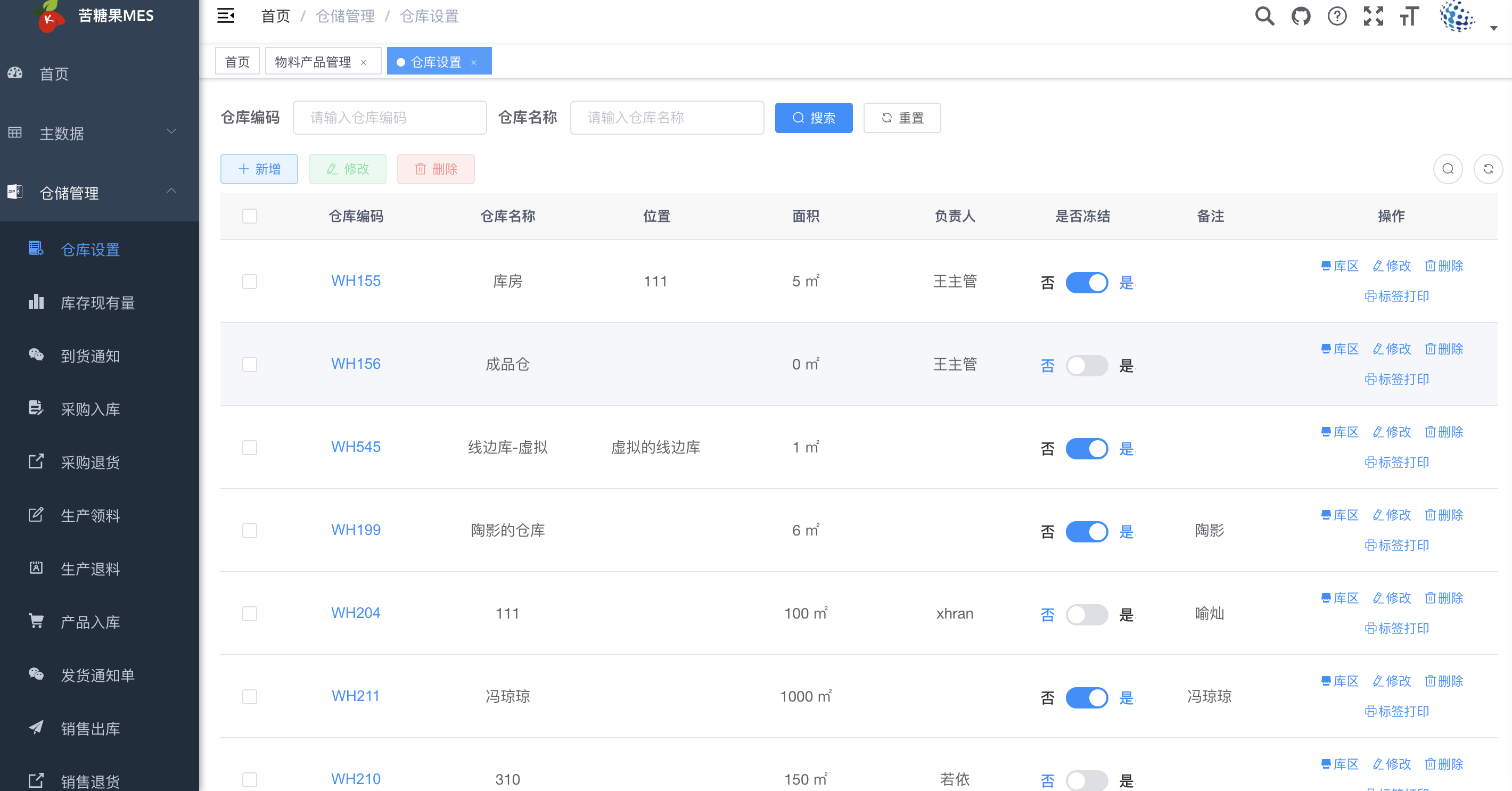Open 库存现有量 in the sidebar
Image resolution: width=1512 pixels, height=791 pixels.
click(98, 303)
